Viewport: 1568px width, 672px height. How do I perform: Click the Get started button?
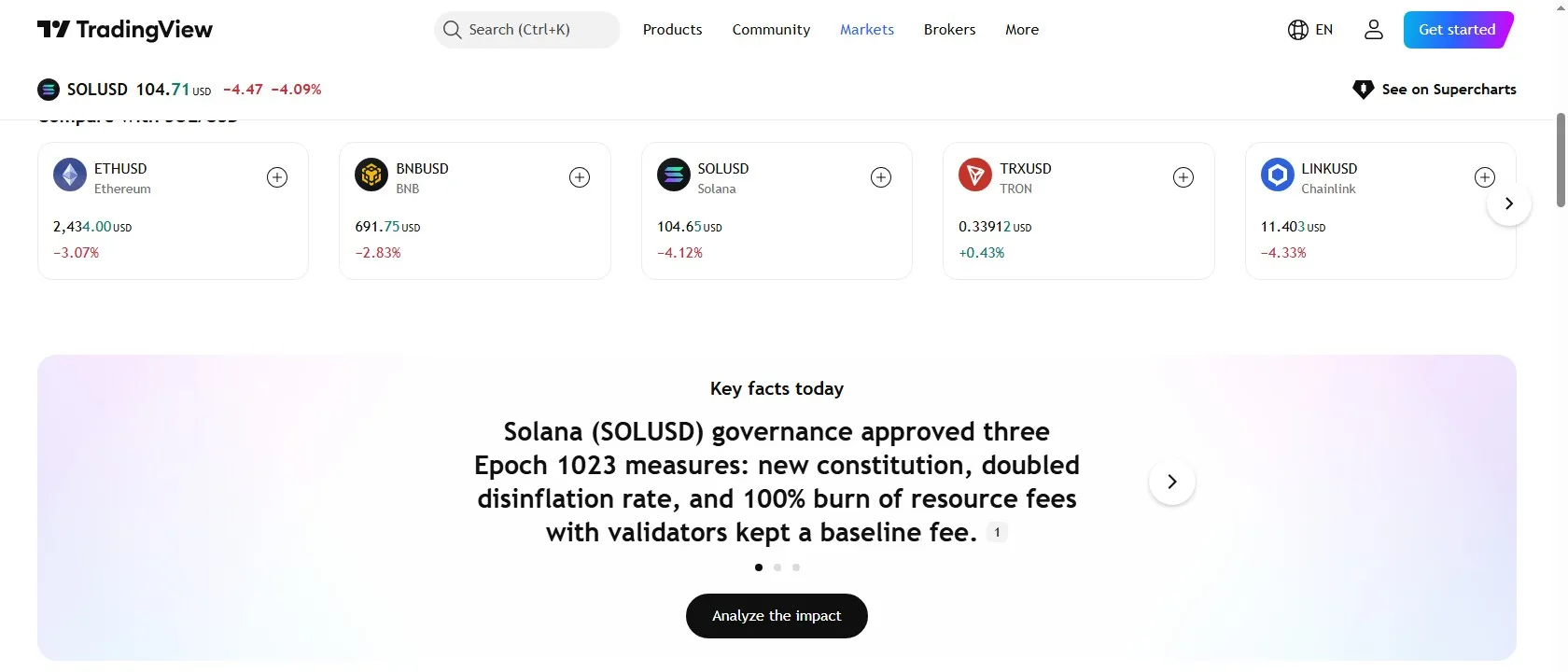tap(1458, 30)
